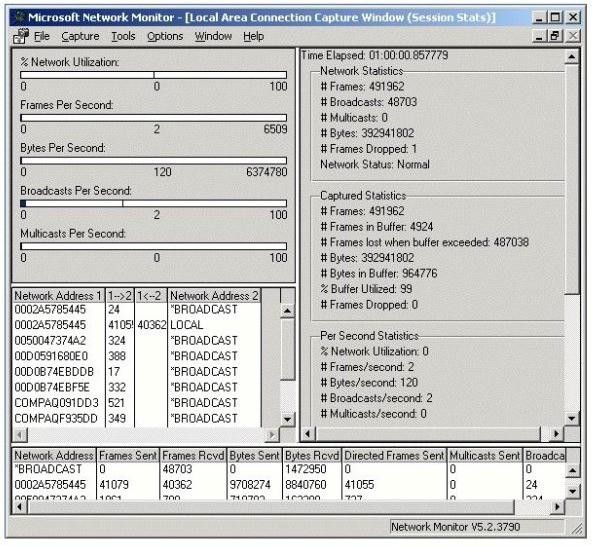Image resolution: width=592 pixels, height=546 pixels.
Task: Click the '# Frames in Buffer: 4924' line
Action: pos(377,227)
